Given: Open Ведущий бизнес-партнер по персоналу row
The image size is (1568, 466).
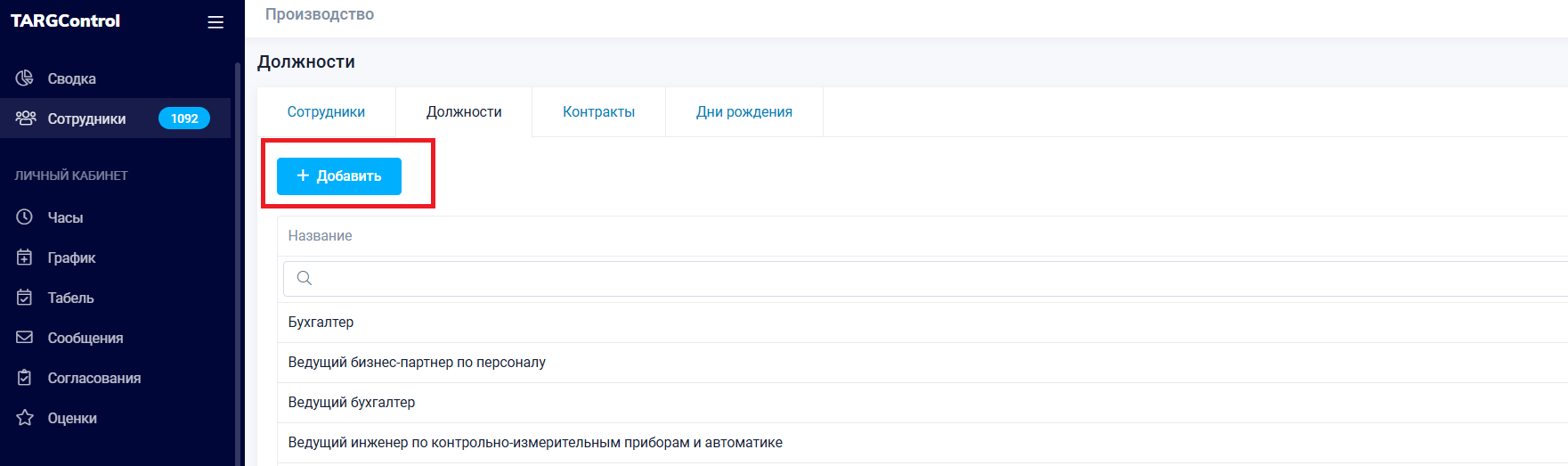Looking at the screenshot, I should (417, 363).
